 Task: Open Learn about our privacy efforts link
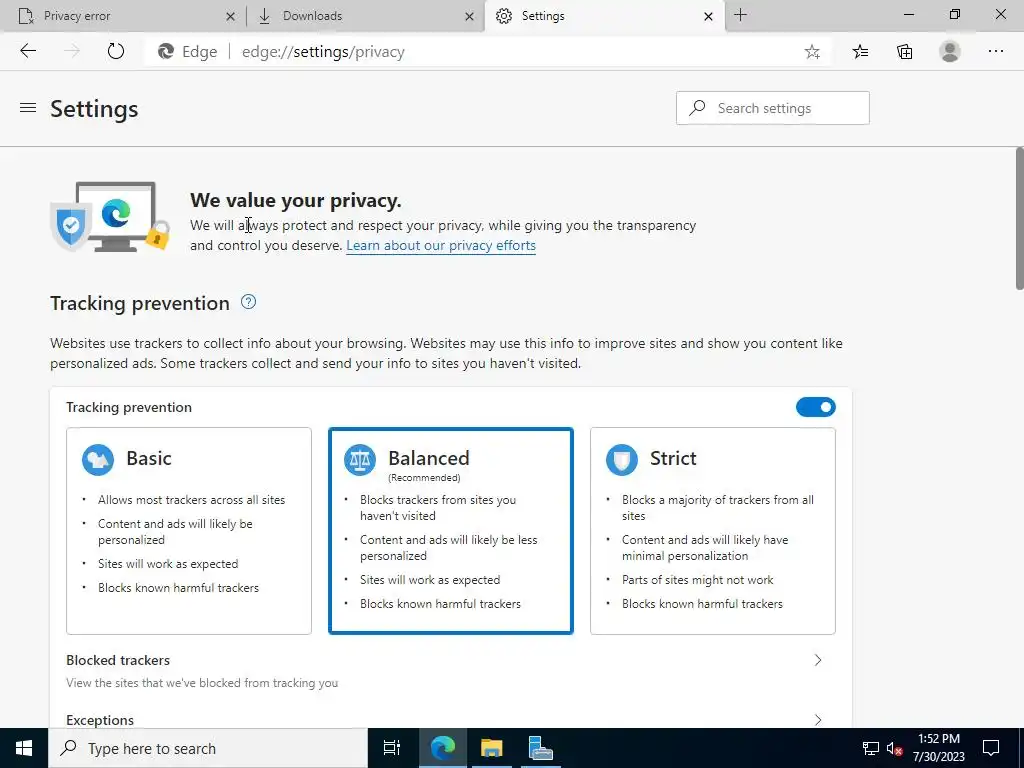point(441,246)
